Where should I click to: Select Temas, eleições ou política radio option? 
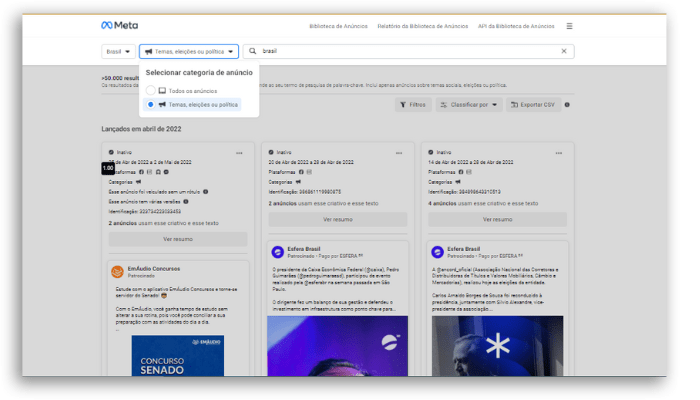[151, 104]
